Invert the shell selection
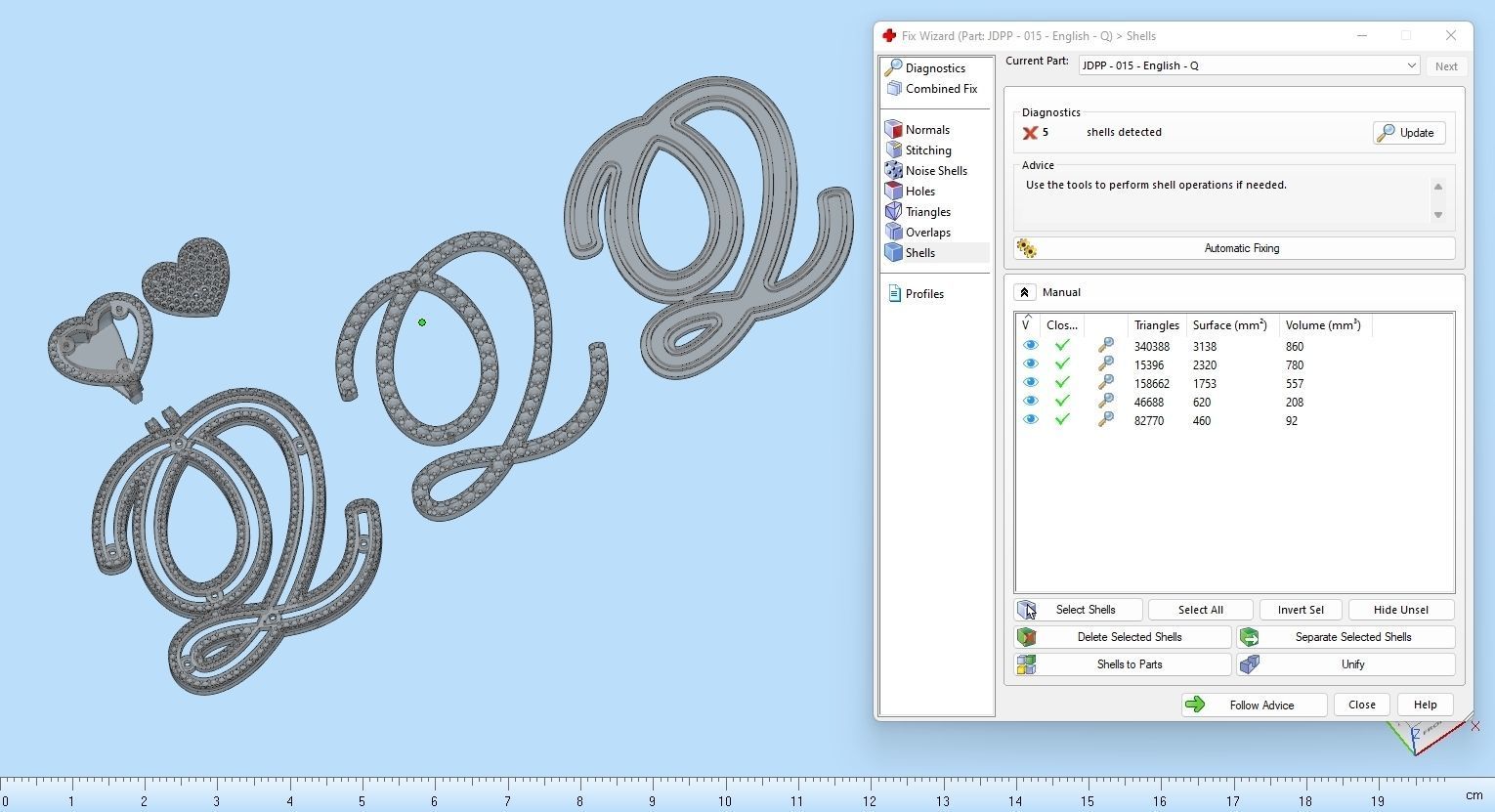The image size is (1495, 812). (1301, 610)
